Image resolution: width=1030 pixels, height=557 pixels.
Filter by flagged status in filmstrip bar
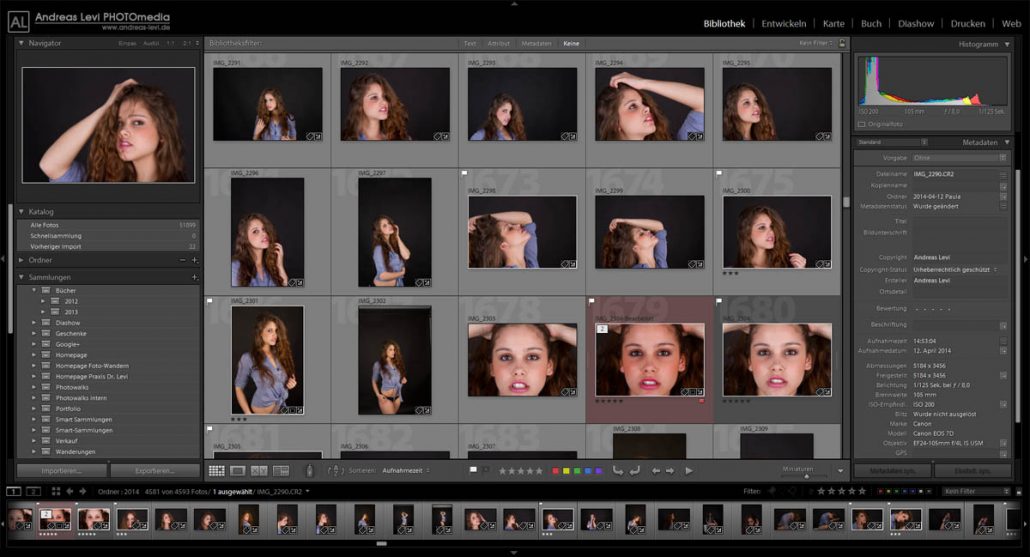(x=772, y=491)
